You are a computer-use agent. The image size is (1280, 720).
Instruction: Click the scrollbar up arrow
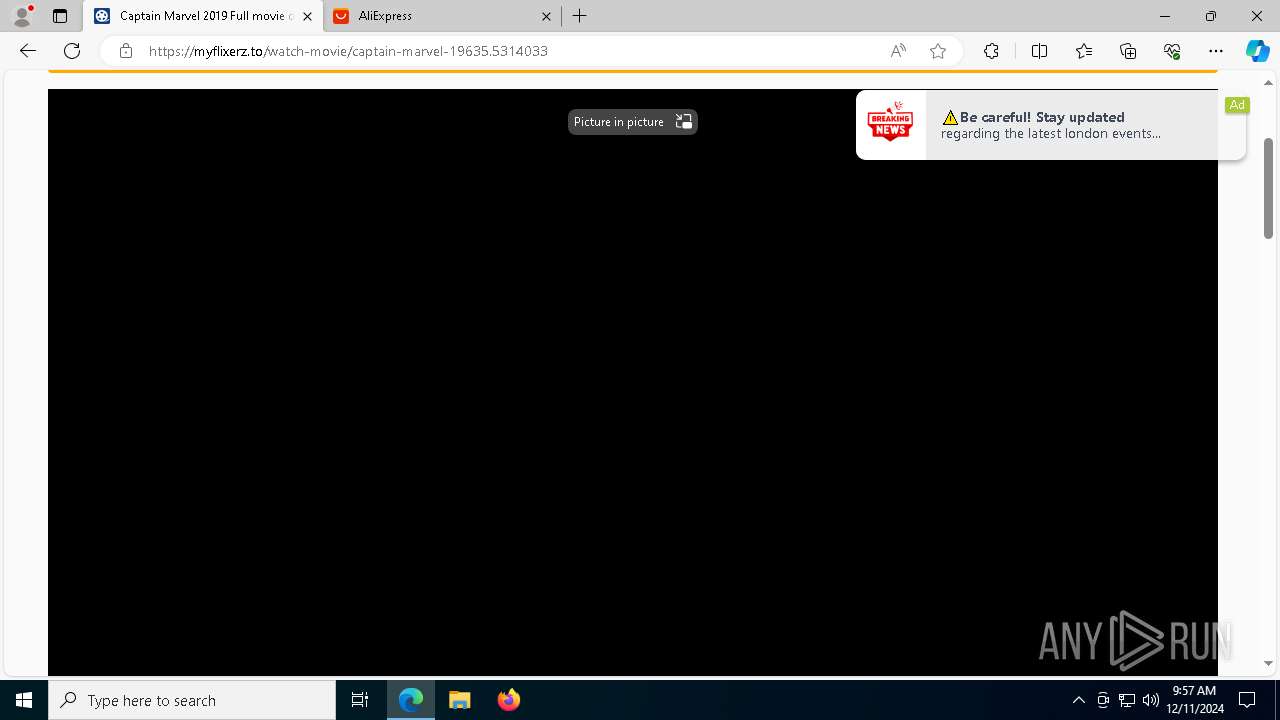[1268, 83]
